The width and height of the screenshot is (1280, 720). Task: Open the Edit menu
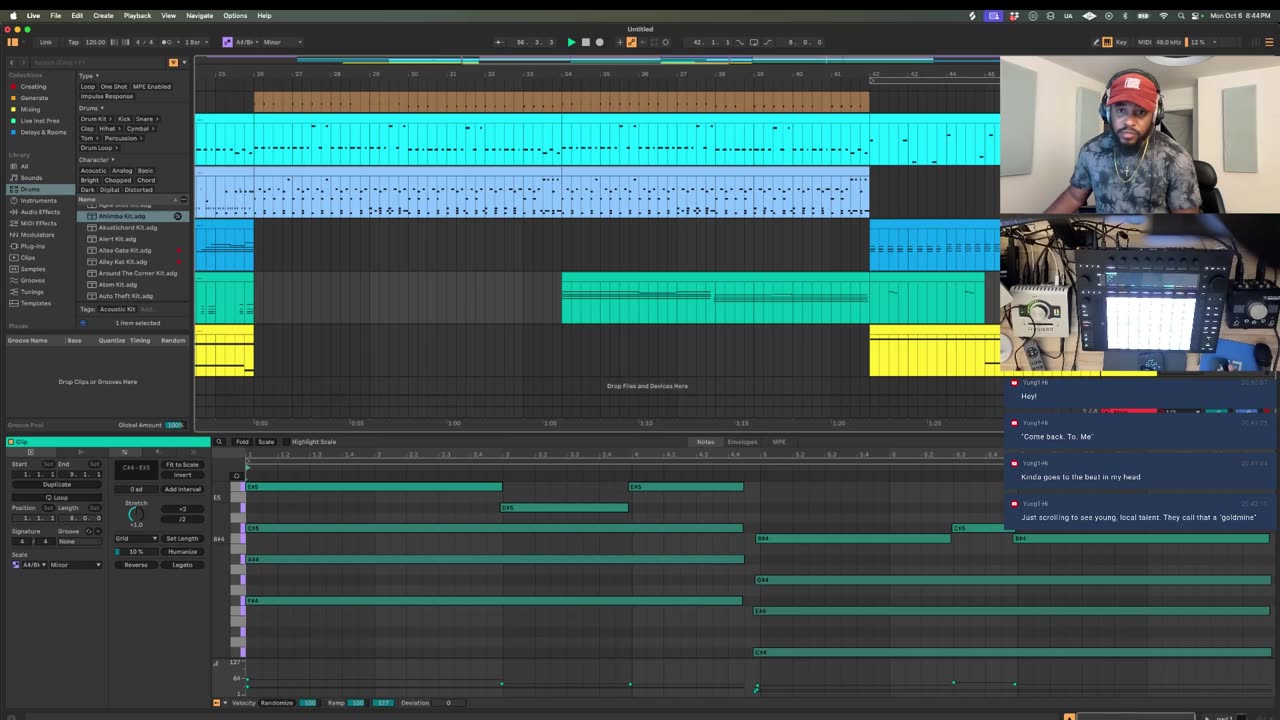pyautogui.click(x=77, y=15)
